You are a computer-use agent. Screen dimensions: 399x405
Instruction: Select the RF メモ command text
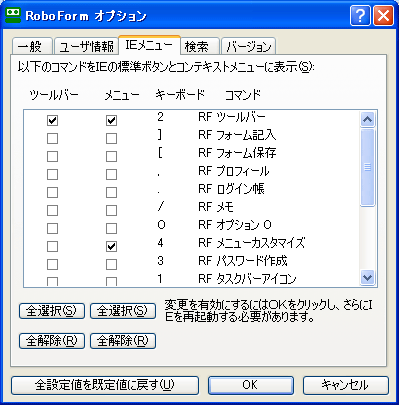[216, 207]
